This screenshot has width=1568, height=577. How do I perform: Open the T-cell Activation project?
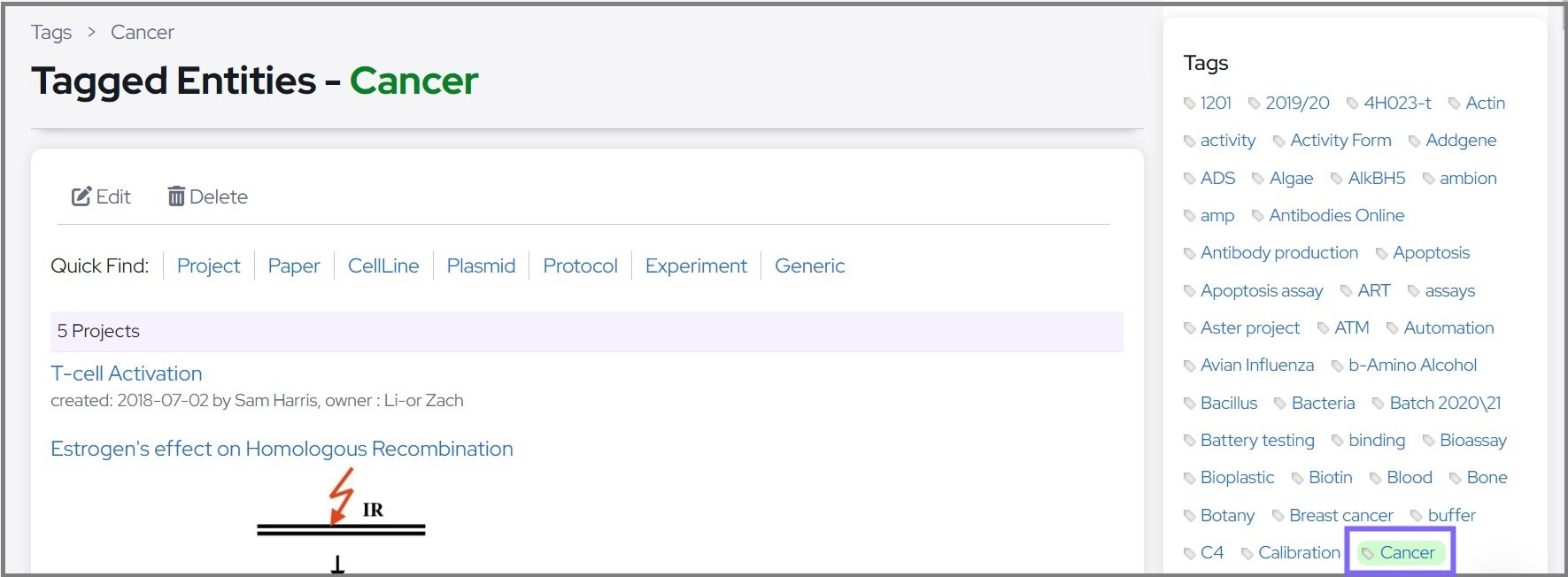tap(127, 373)
